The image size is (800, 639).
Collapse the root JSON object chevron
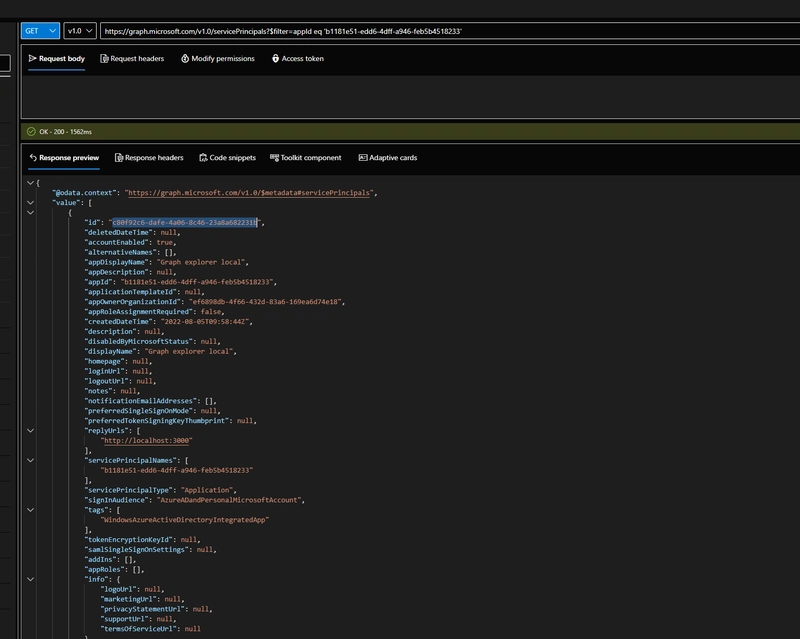coord(31,183)
